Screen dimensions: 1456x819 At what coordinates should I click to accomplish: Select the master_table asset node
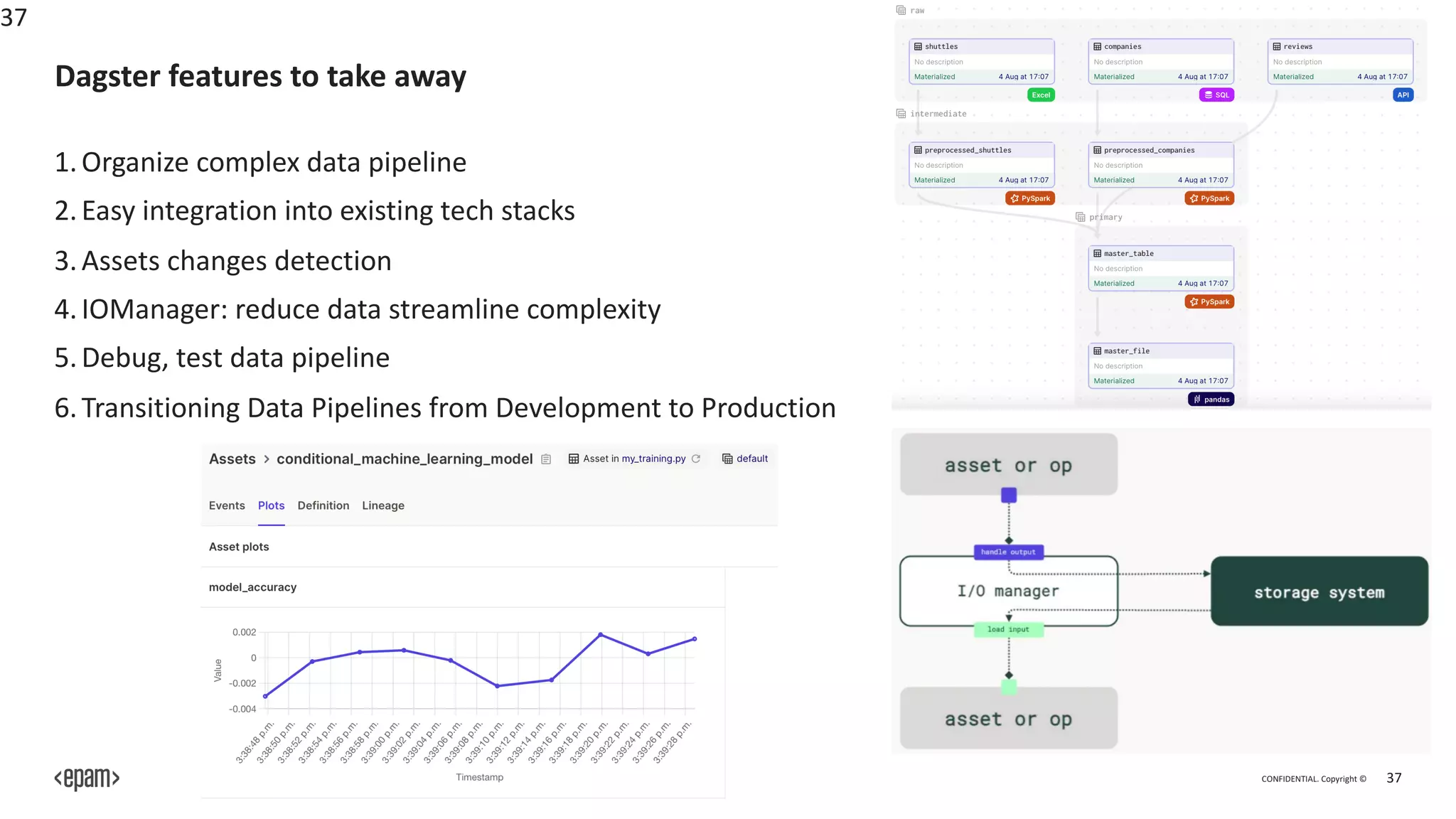(1160, 269)
